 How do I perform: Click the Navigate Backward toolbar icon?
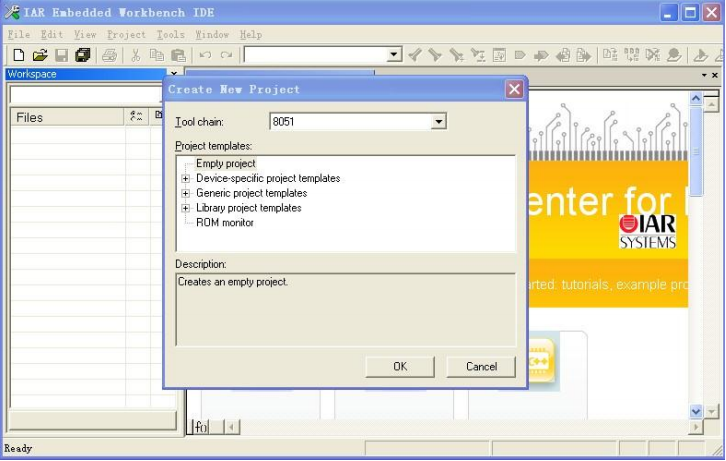click(x=563, y=55)
